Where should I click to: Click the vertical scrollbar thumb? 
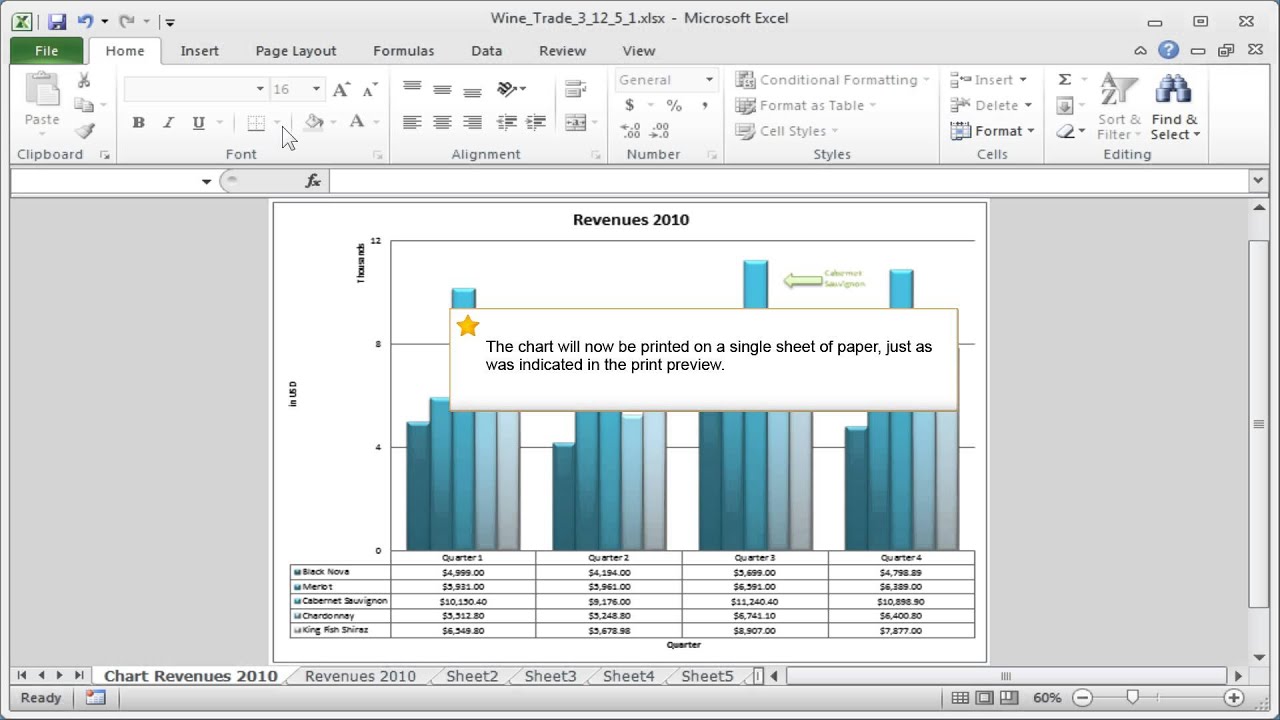coord(1259,424)
